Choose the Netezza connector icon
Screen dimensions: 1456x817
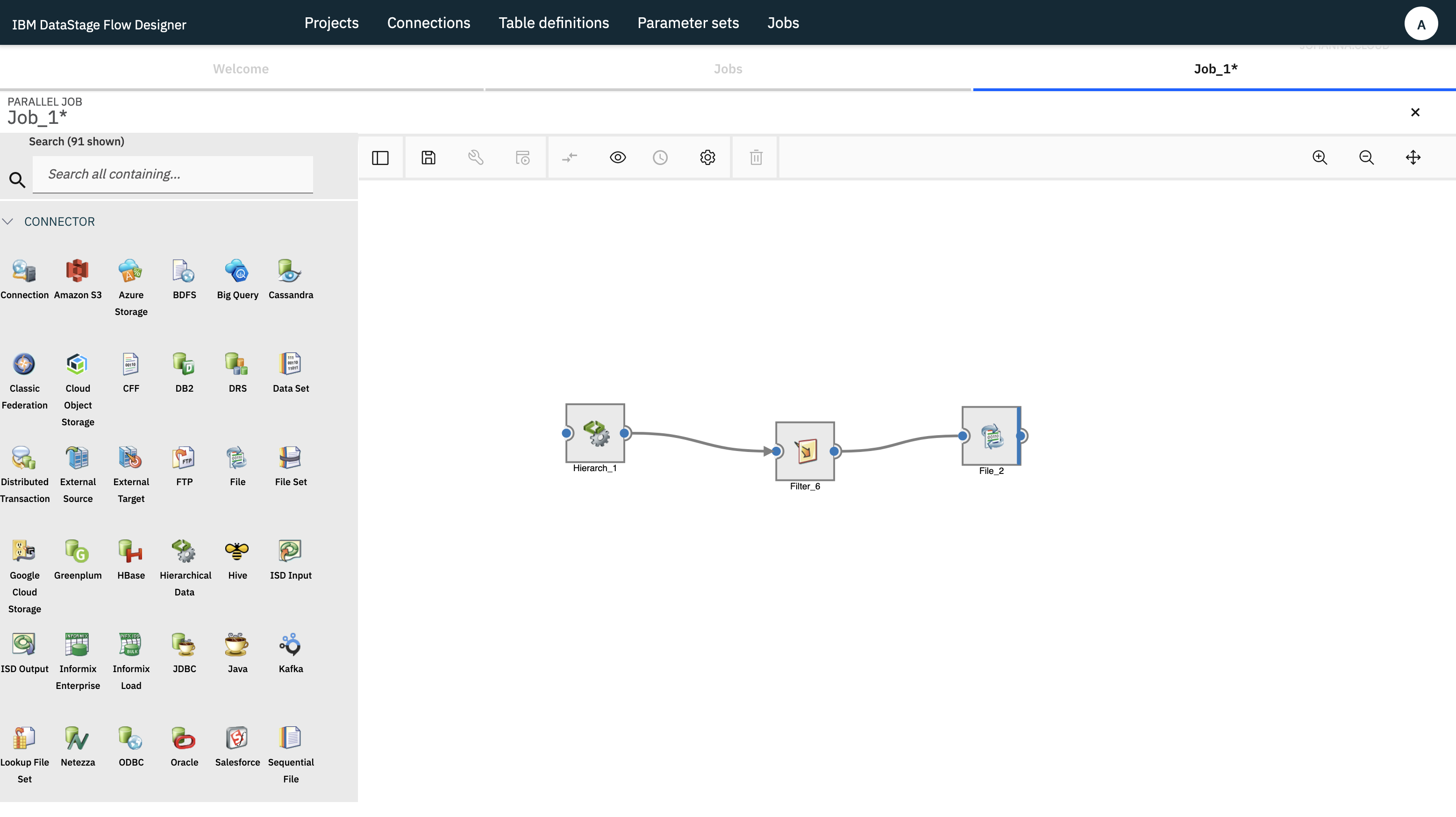[78, 738]
